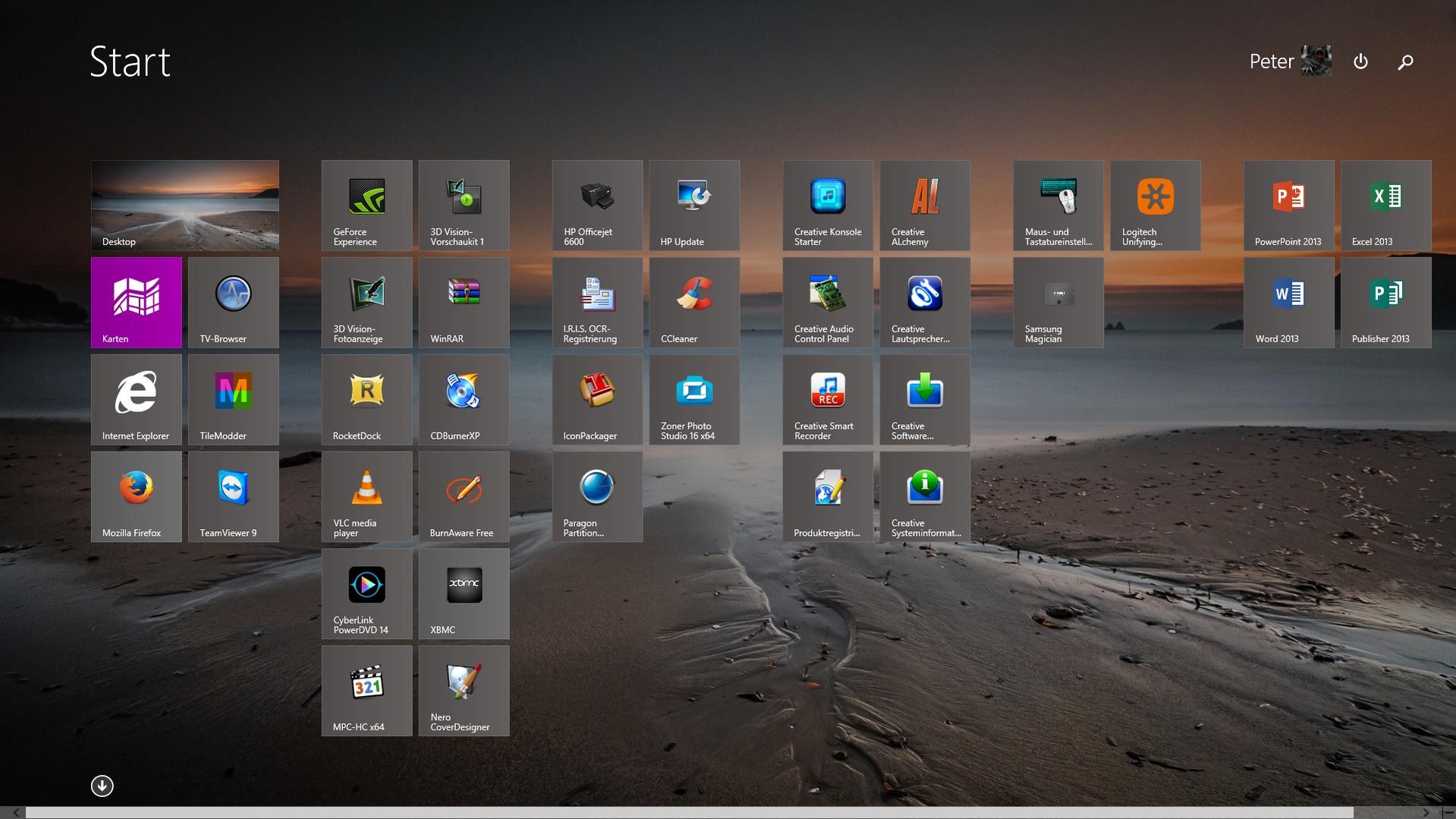Open the Karten maps tile
Screen dimensions: 1456x819
137,302
